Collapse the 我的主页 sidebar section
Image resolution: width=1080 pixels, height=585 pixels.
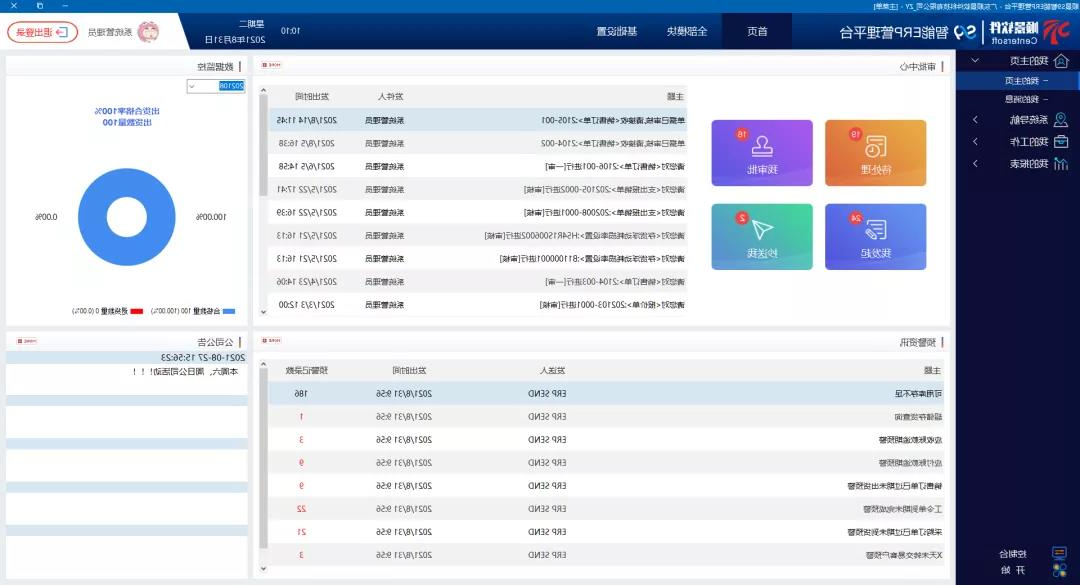[x=975, y=61]
